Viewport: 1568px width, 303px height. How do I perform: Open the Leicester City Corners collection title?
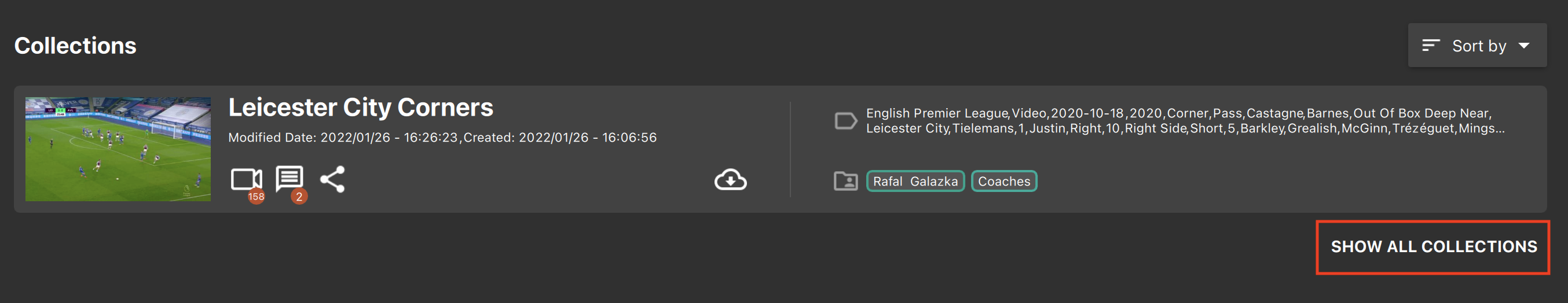(360, 108)
